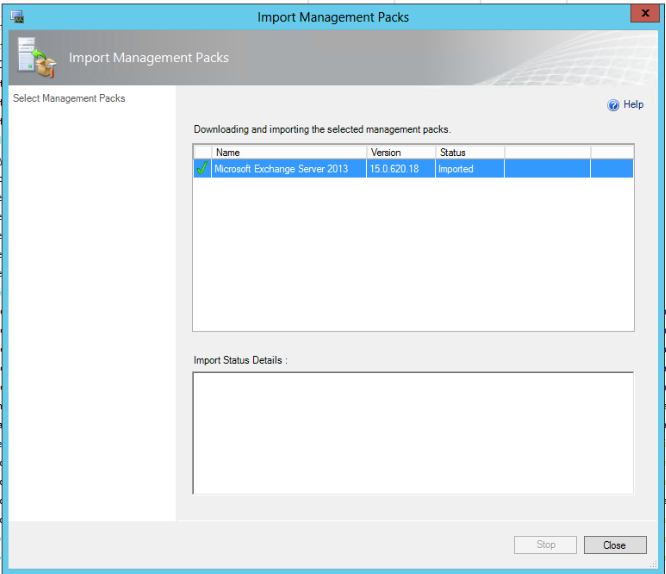
Task: Click the title bar application icon
Action: 17,16
